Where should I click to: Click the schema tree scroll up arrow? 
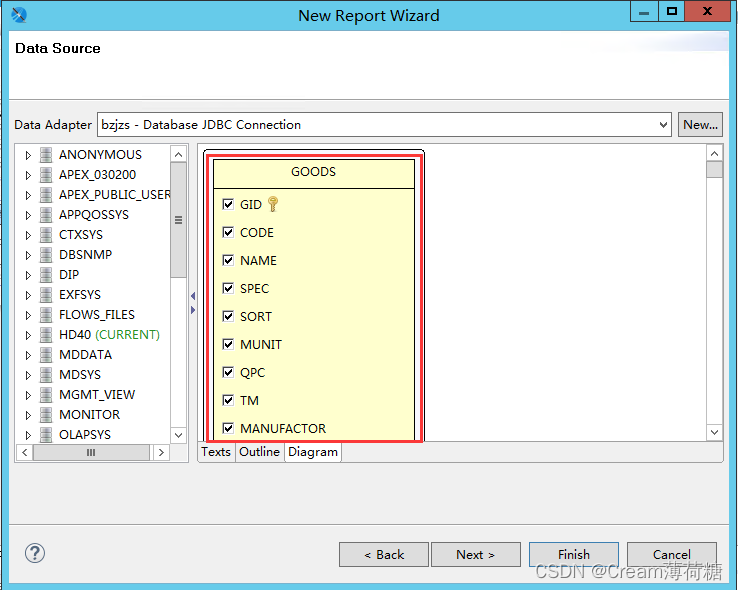click(178, 154)
